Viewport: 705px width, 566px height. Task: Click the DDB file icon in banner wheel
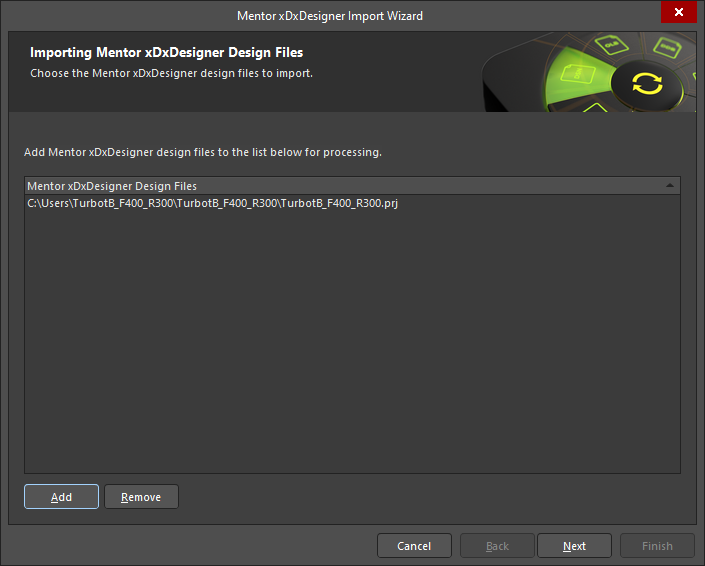coord(664,47)
